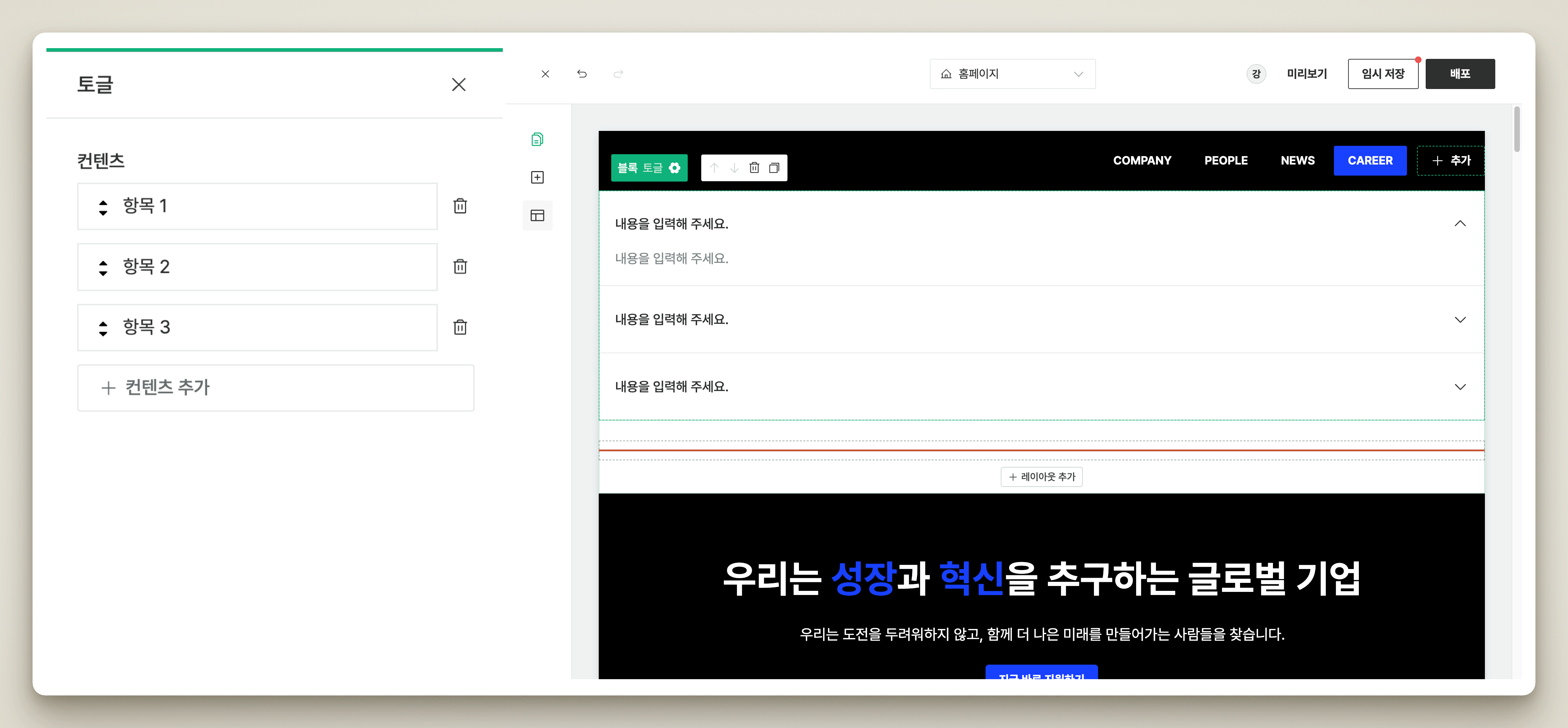Edit the first toggle gray body text
This screenshot has width=1568, height=728.
click(671, 259)
